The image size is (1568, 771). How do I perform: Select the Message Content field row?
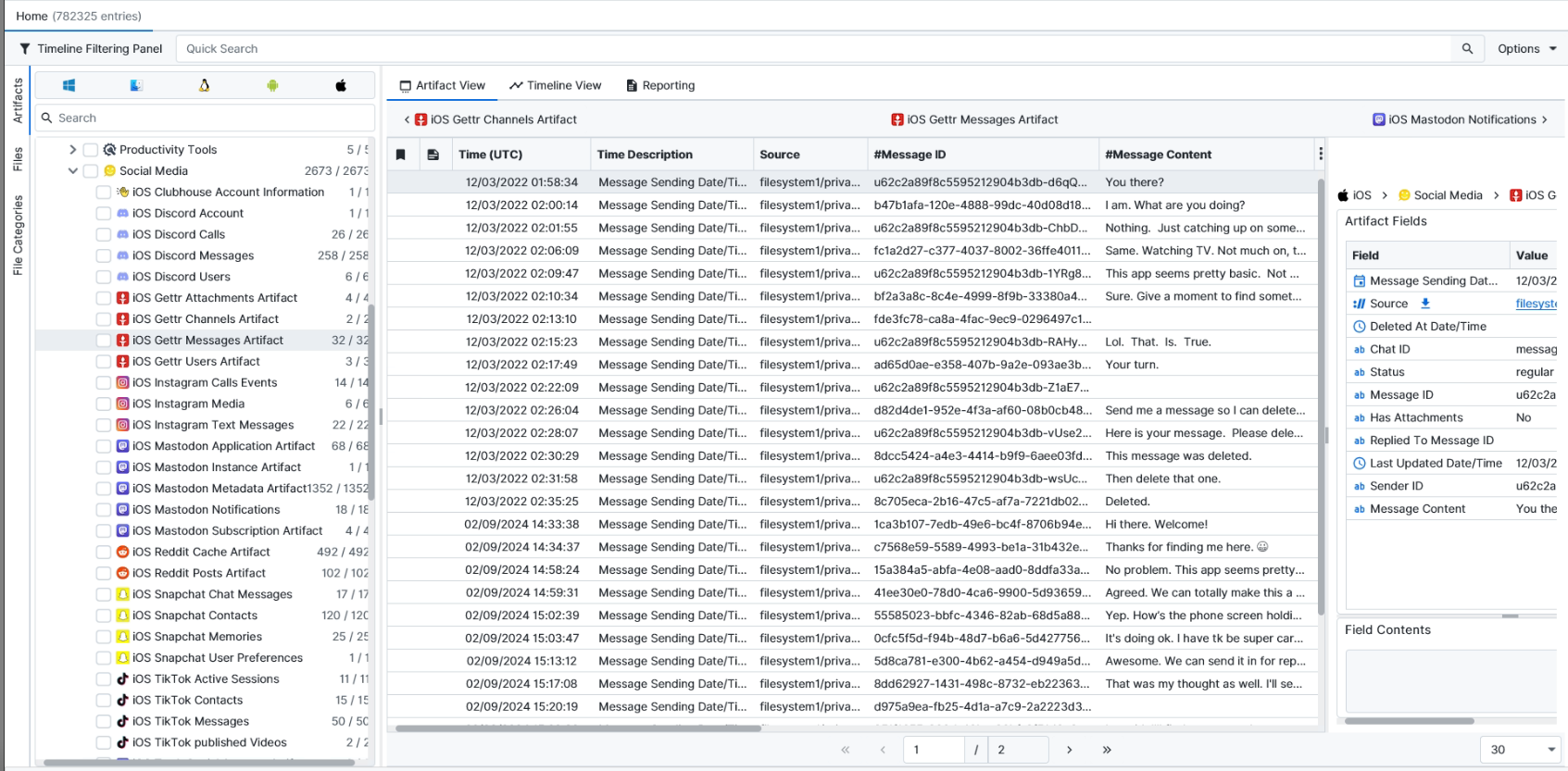(1451, 509)
